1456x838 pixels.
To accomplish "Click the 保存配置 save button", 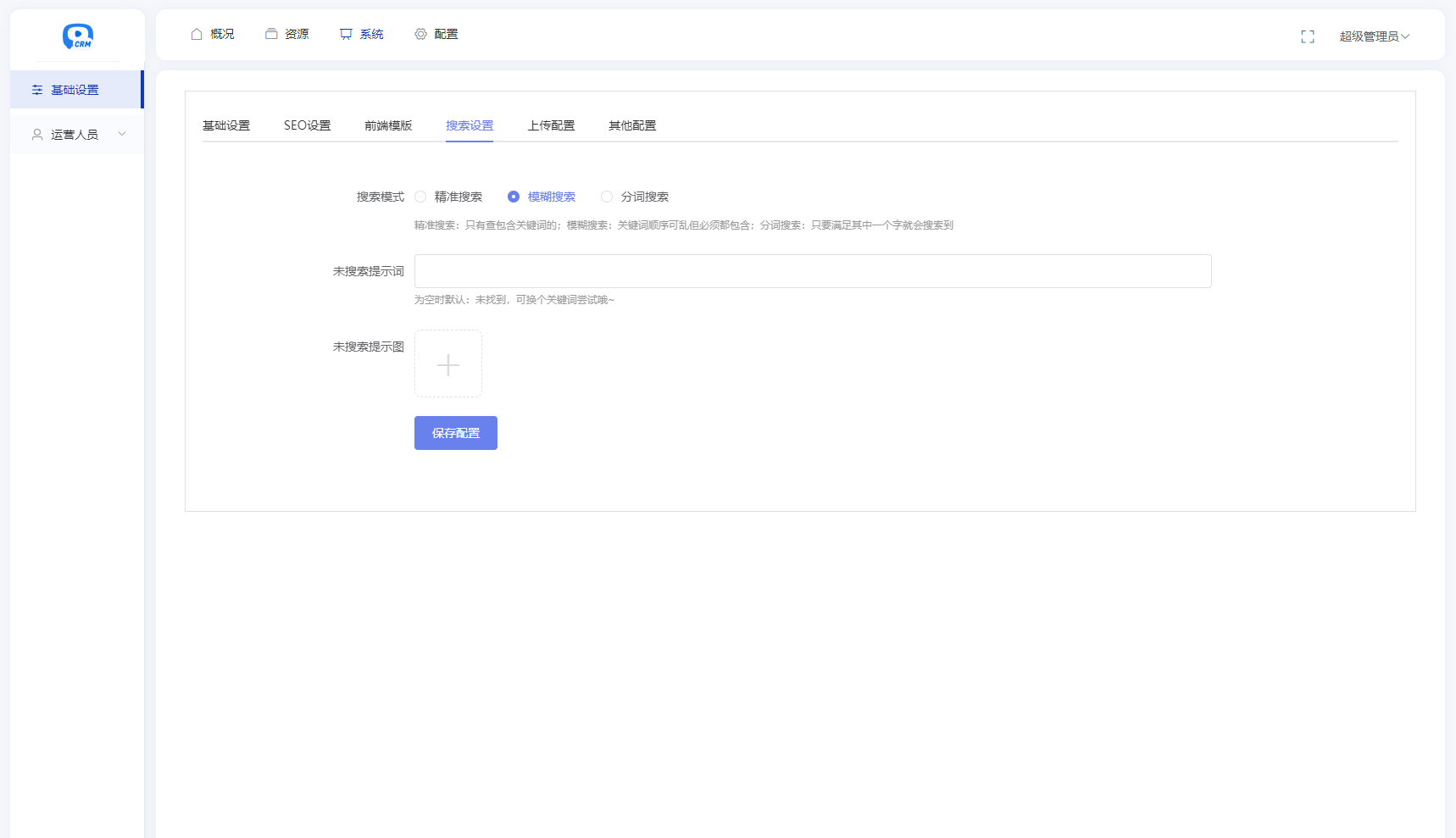I will point(455,432).
